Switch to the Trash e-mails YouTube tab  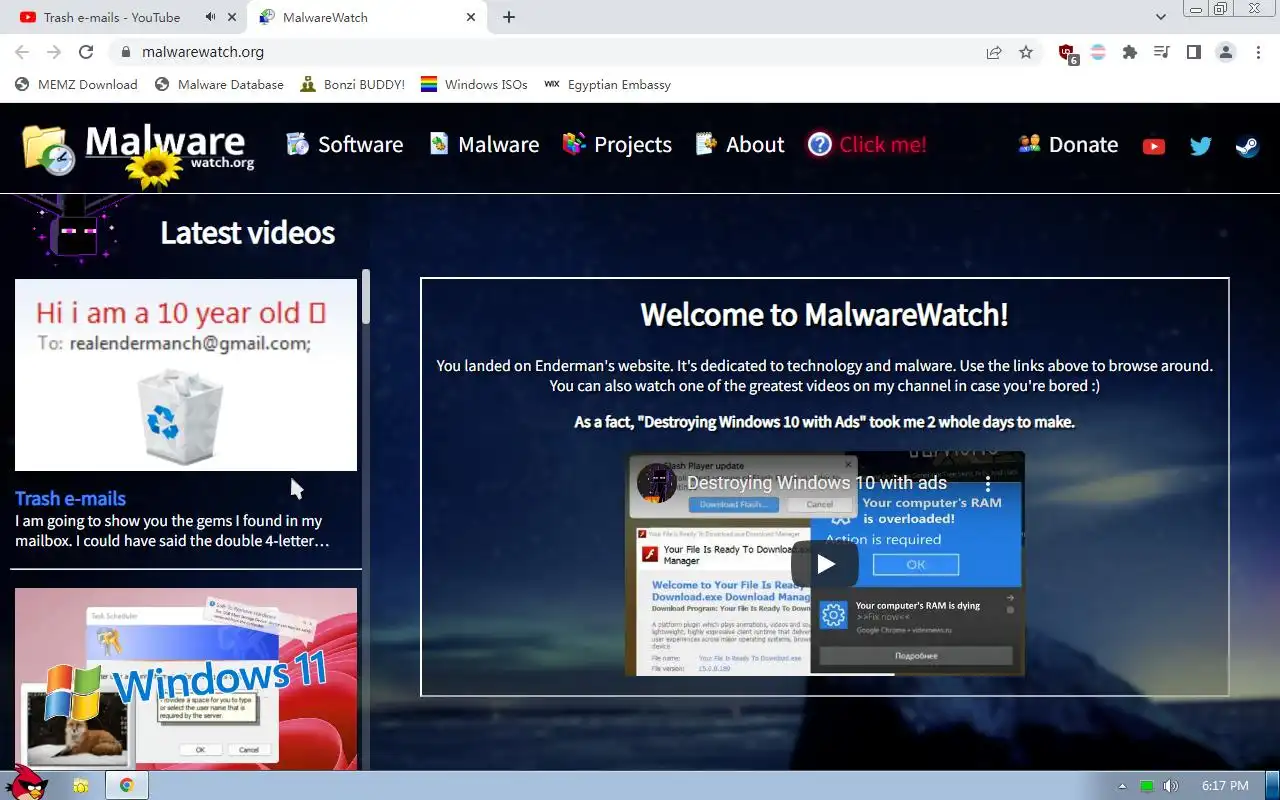click(x=112, y=17)
